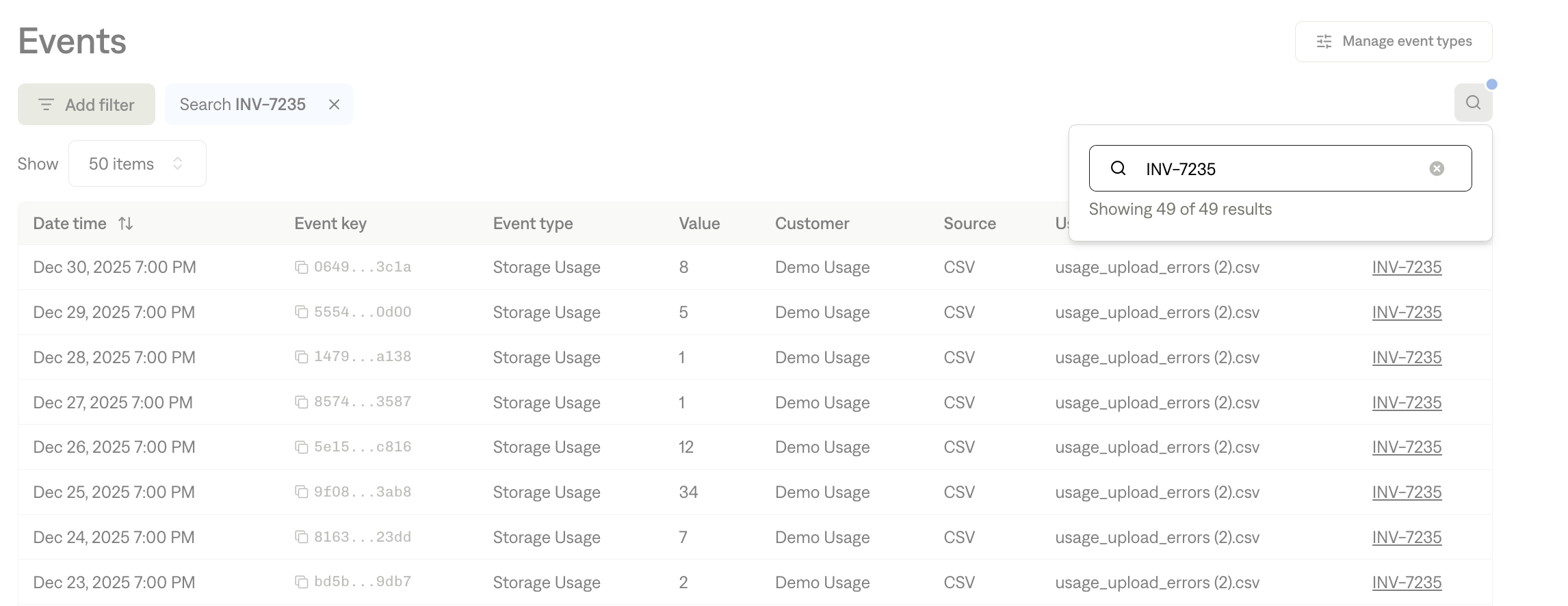Image resolution: width=1568 pixels, height=606 pixels.
Task: Open Manage event types
Action: [1393, 42]
